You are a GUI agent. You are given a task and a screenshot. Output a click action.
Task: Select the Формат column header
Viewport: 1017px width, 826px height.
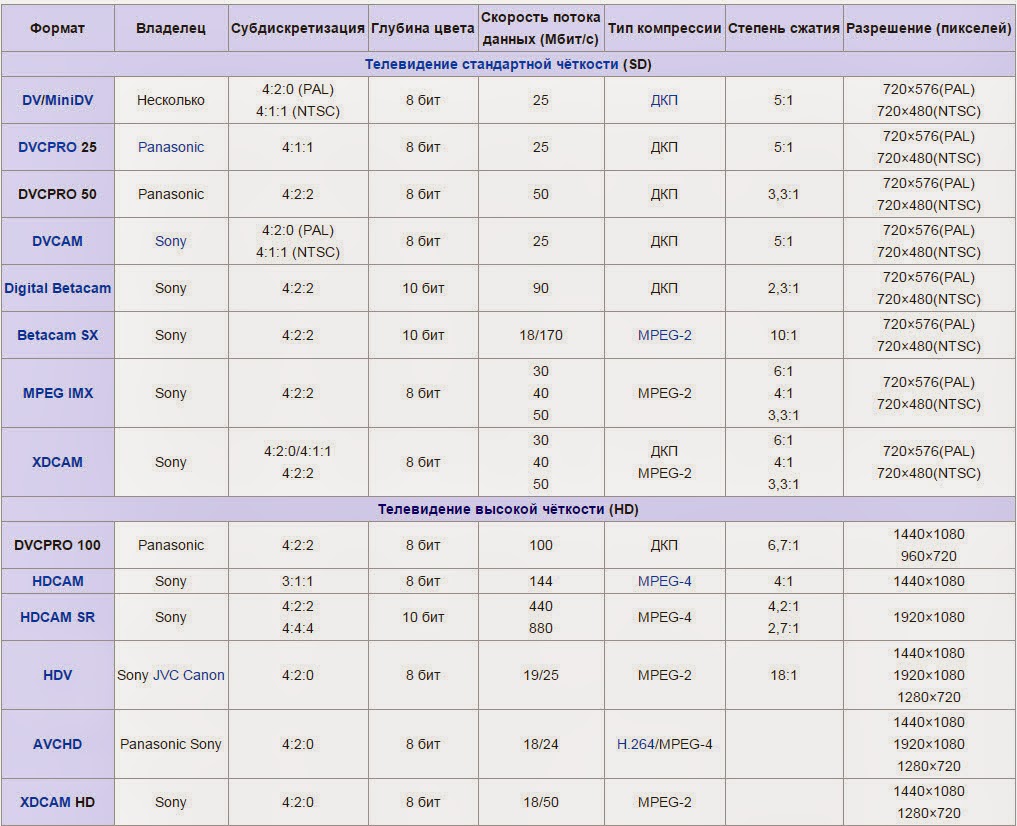click(58, 29)
